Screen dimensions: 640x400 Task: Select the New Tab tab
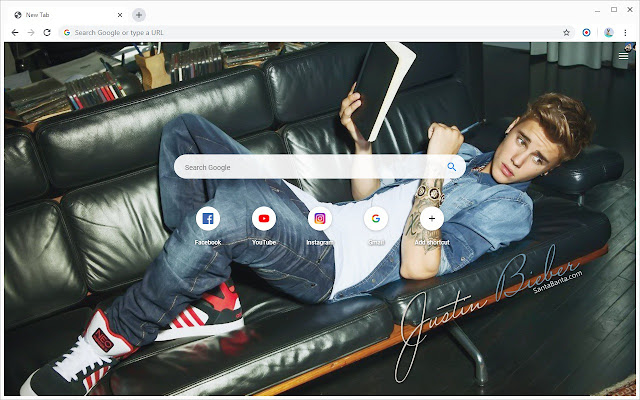click(67, 15)
